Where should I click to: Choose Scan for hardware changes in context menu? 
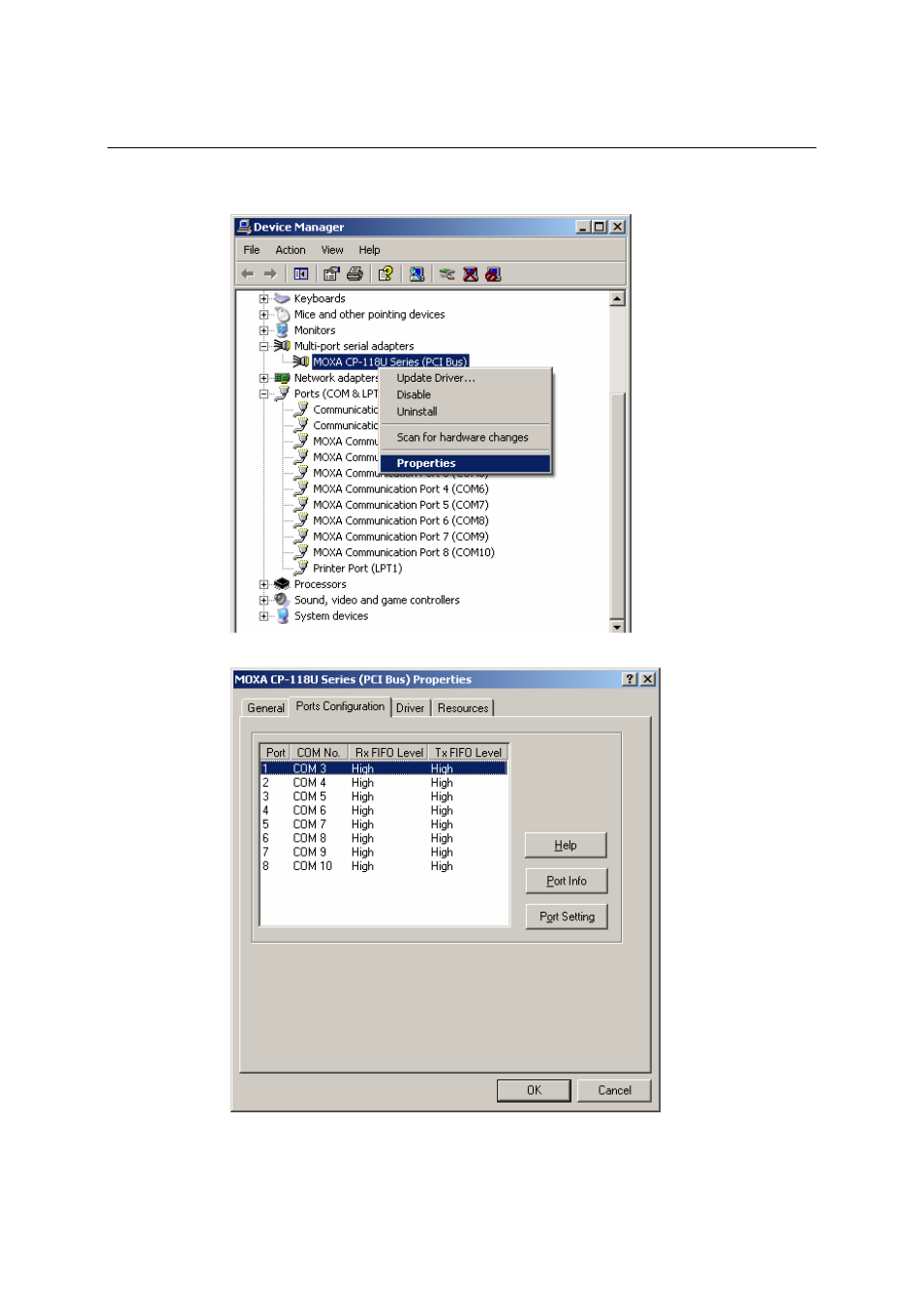465,437
